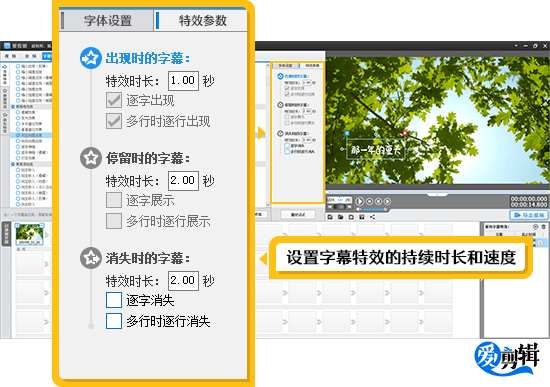Select the 那一年的夏天 subtitle box in the preview
This screenshot has width=550, height=387.
(375, 150)
